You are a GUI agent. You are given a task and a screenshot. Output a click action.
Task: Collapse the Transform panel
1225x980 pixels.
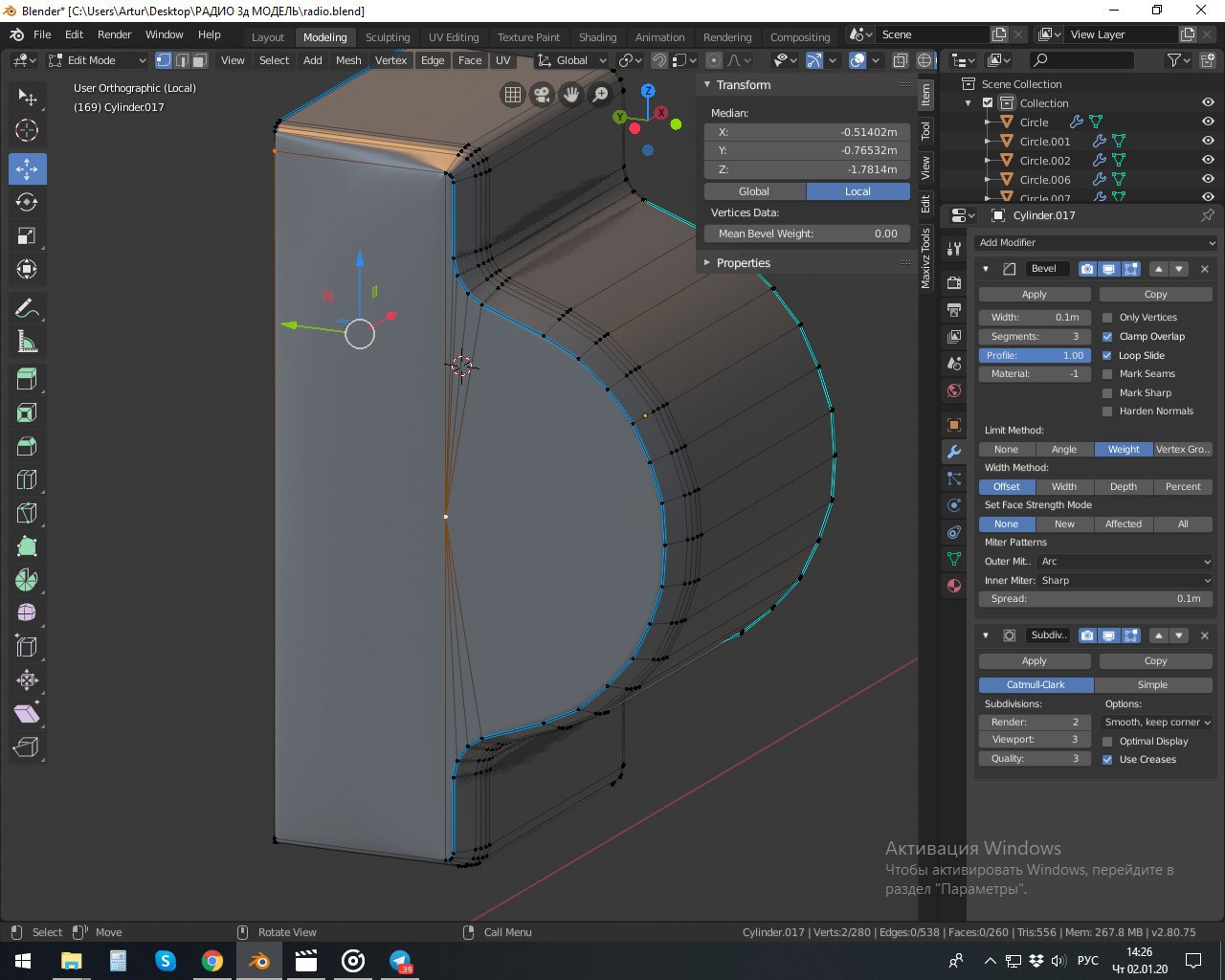click(707, 85)
